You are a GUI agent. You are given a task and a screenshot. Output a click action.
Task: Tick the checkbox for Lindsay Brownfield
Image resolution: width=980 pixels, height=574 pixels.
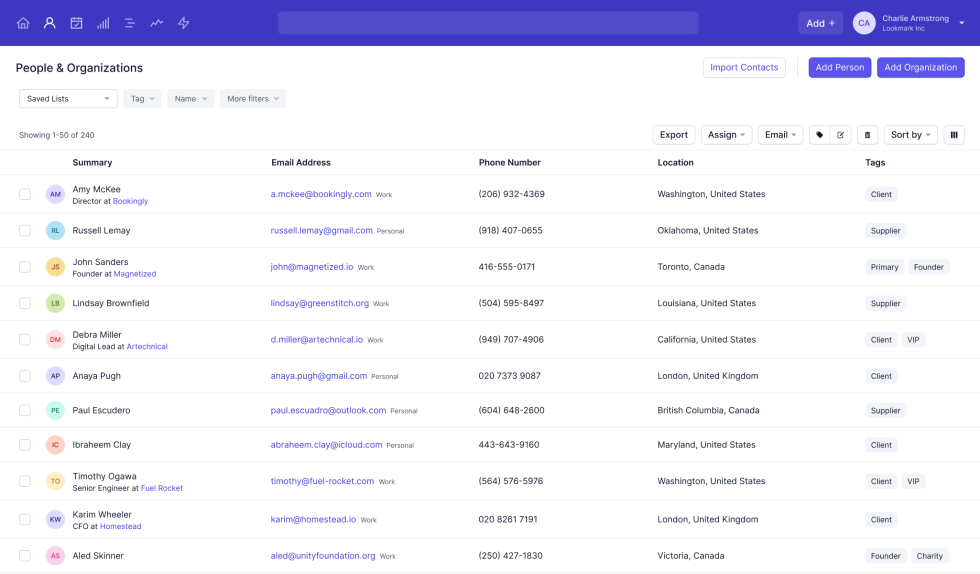[x=25, y=303]
